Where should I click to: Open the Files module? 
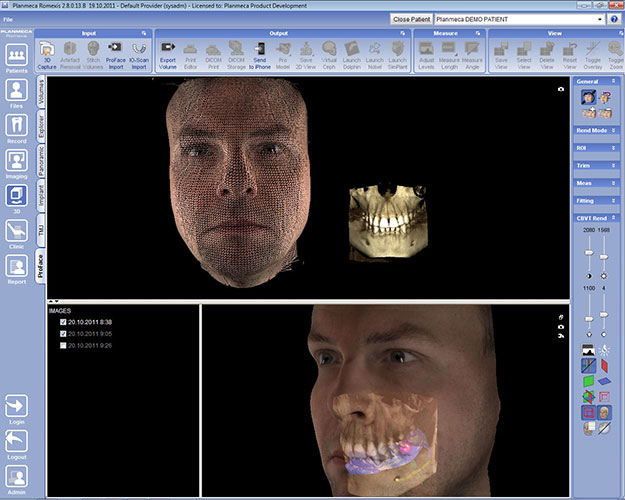[16, 91]
